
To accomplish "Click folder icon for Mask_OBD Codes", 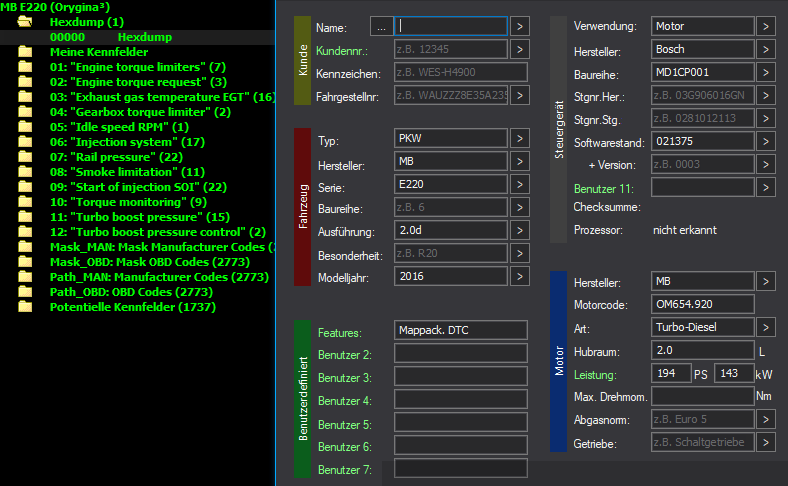I will coord(25,262).
